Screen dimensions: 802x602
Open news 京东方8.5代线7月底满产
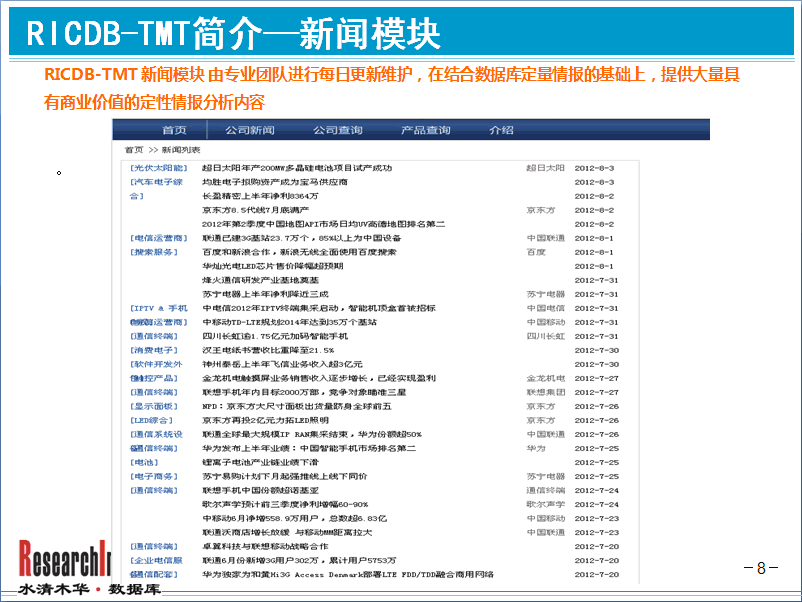click(x=255, y=210)
